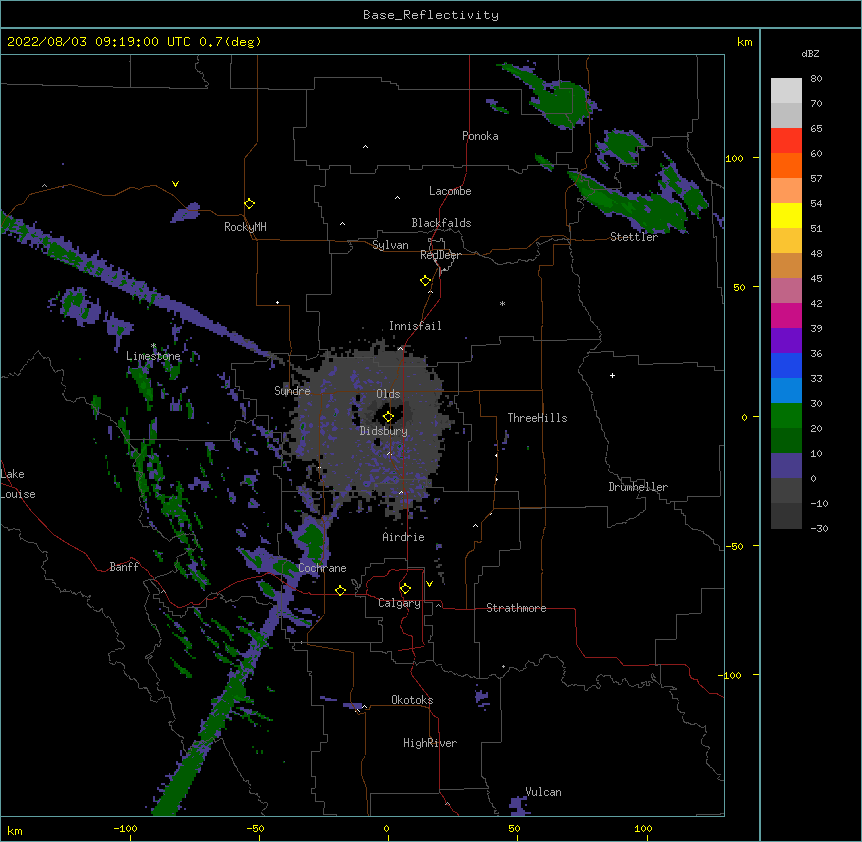Select the yellow diamond marker below Cochrane
This screenshot has width=862, height=842.
(x=340, y=590)
